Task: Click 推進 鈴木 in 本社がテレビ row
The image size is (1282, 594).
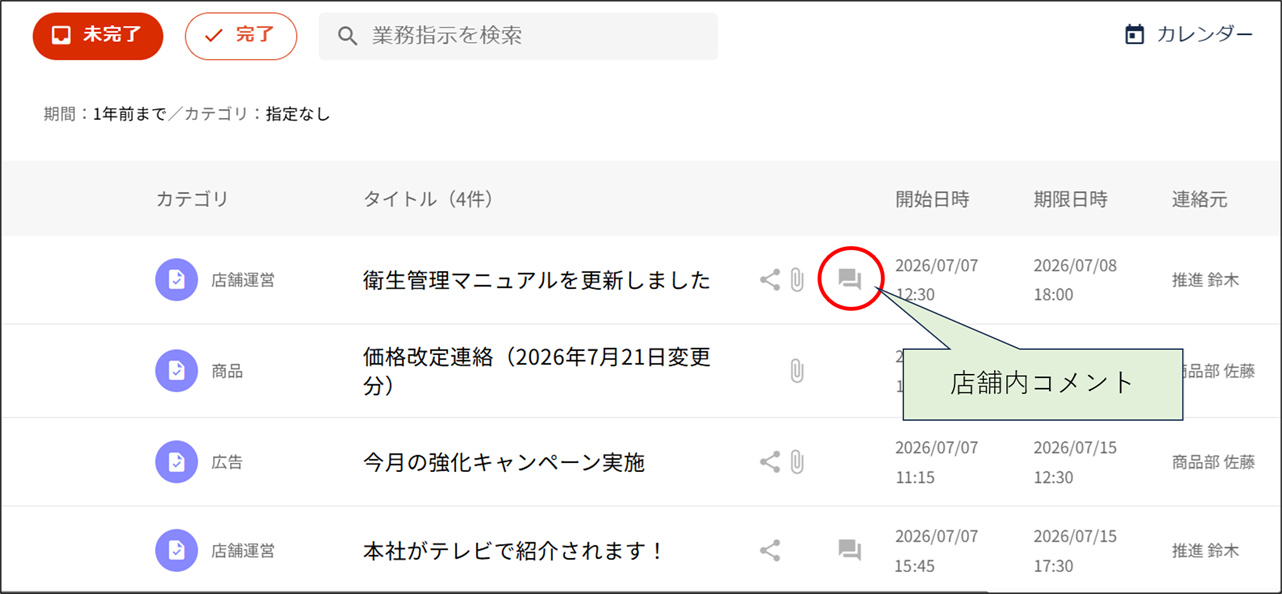Action: (1205, 550)
